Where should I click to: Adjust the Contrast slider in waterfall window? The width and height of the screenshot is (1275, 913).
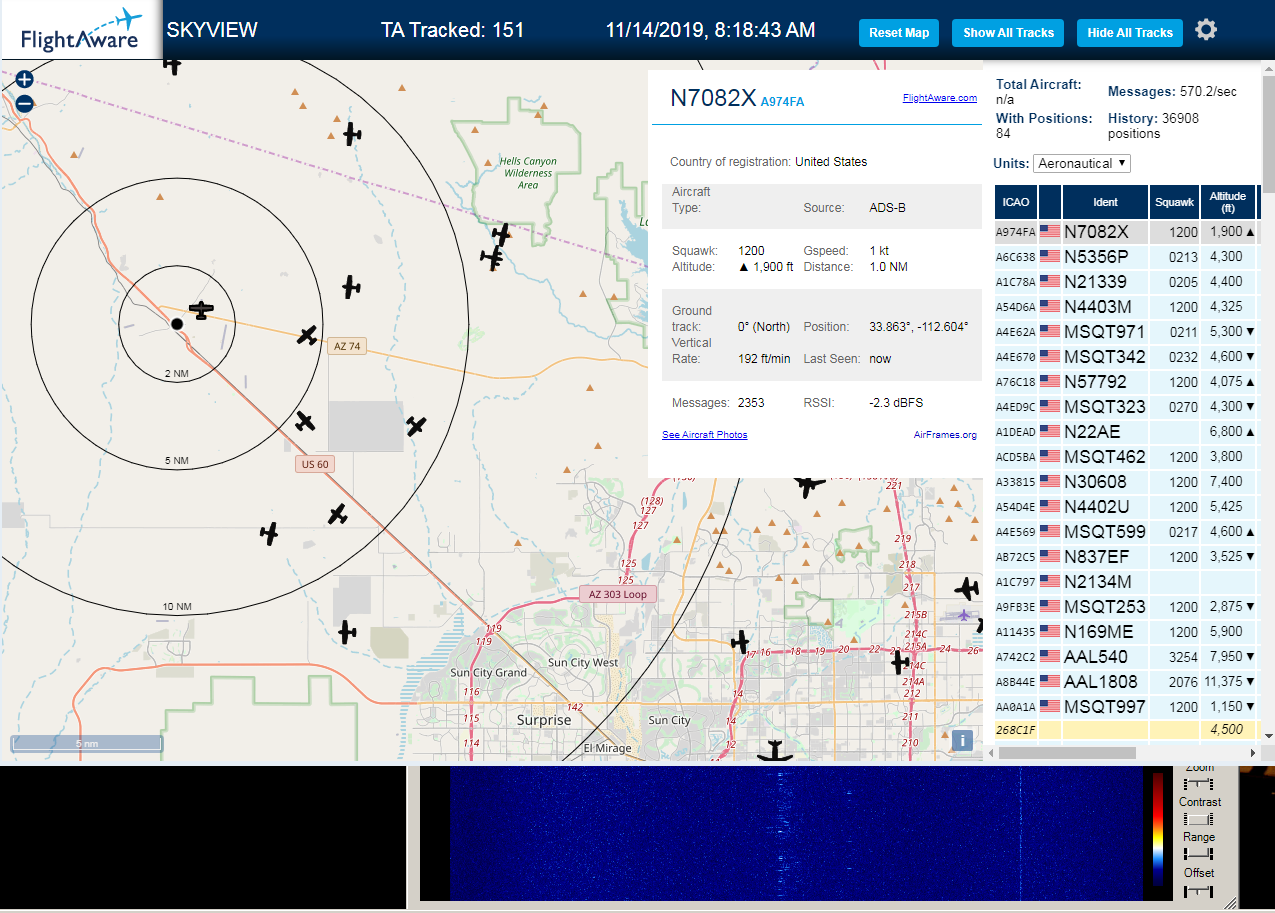1198,819
